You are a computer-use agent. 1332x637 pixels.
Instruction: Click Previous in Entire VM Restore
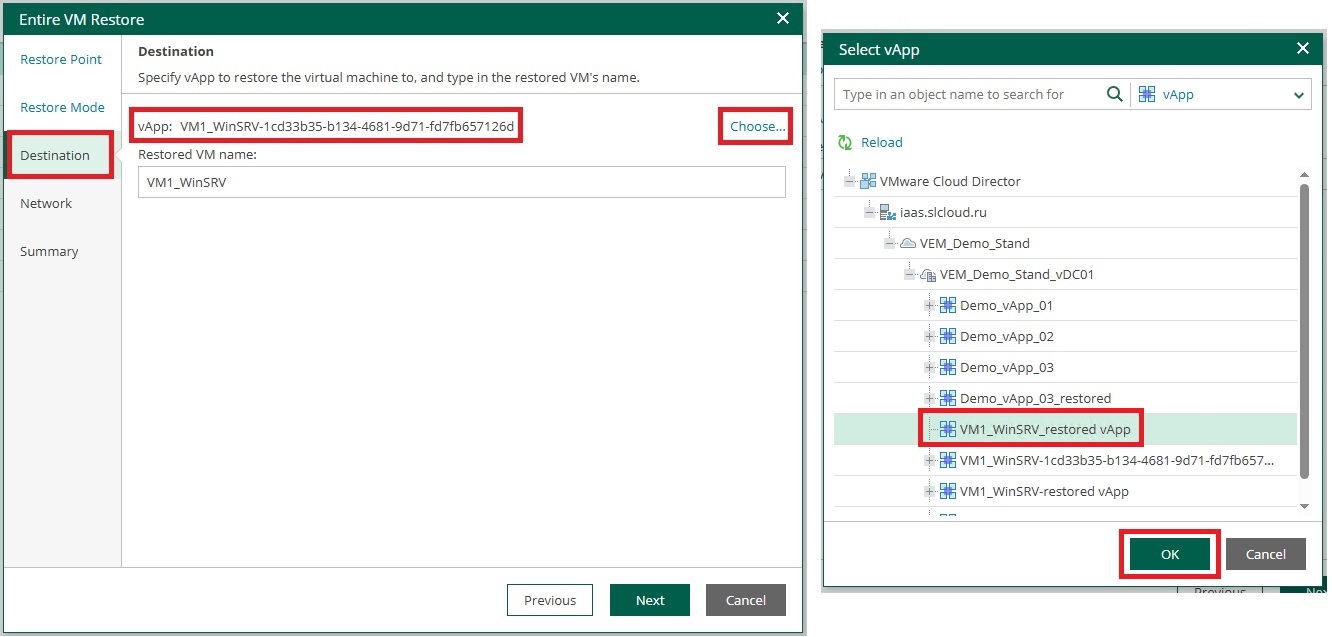click(x=550, y=600)
